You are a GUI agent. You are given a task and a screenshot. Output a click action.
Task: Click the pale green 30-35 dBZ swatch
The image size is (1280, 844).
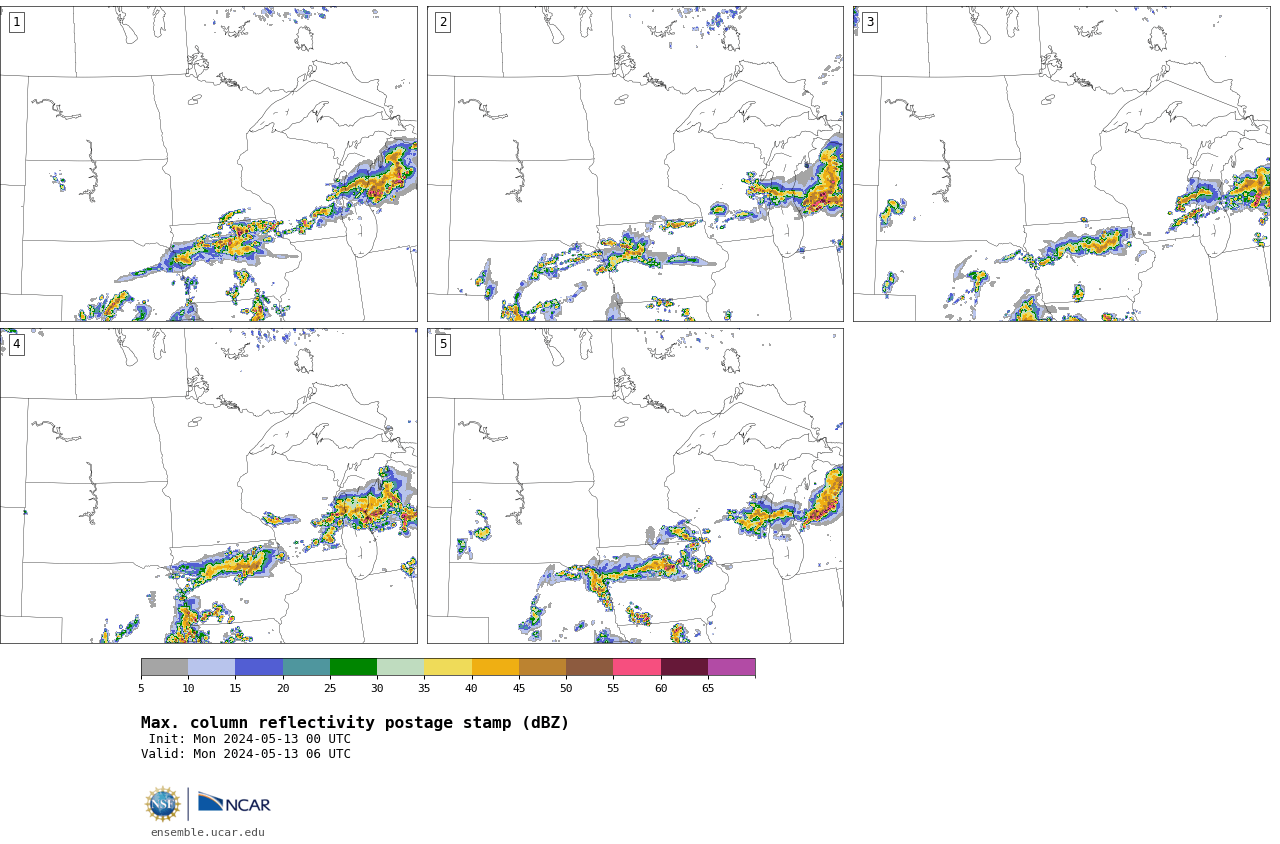pos(400,667)
